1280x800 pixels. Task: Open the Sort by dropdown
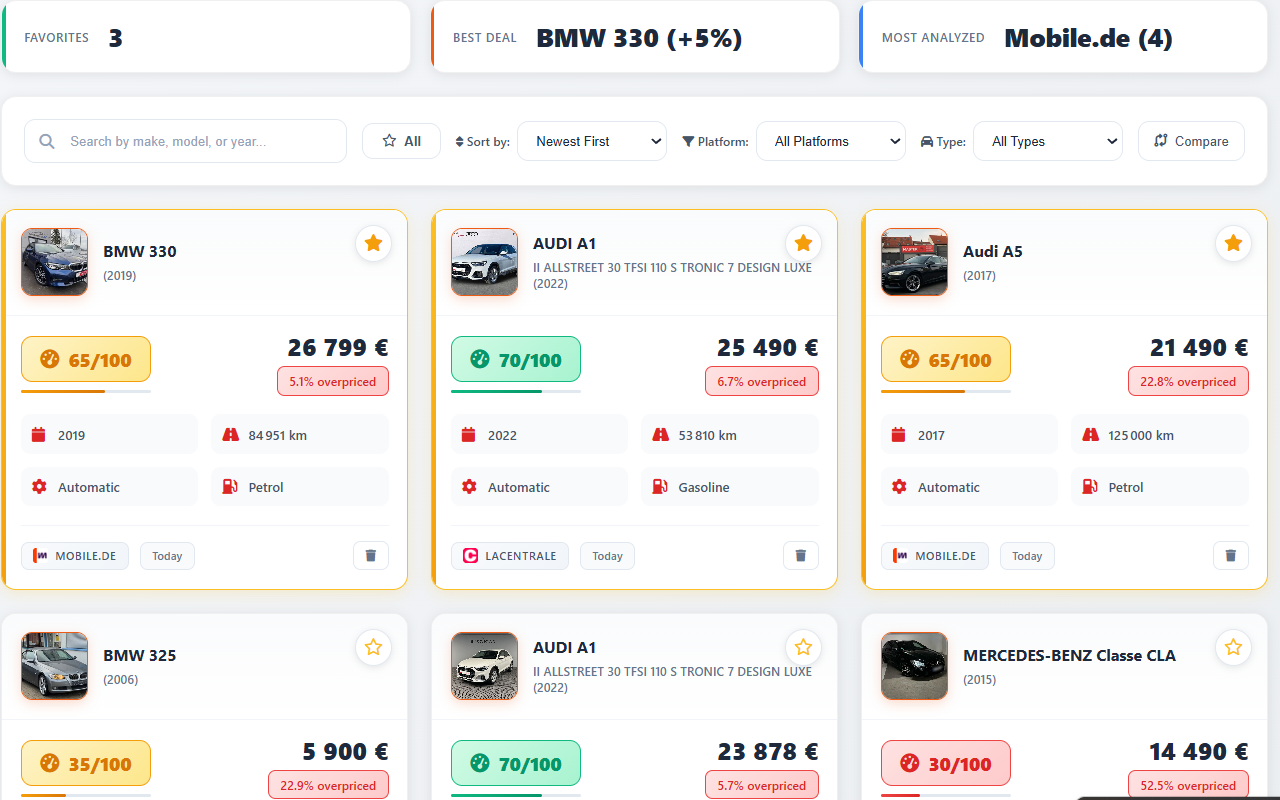(592, 141)
